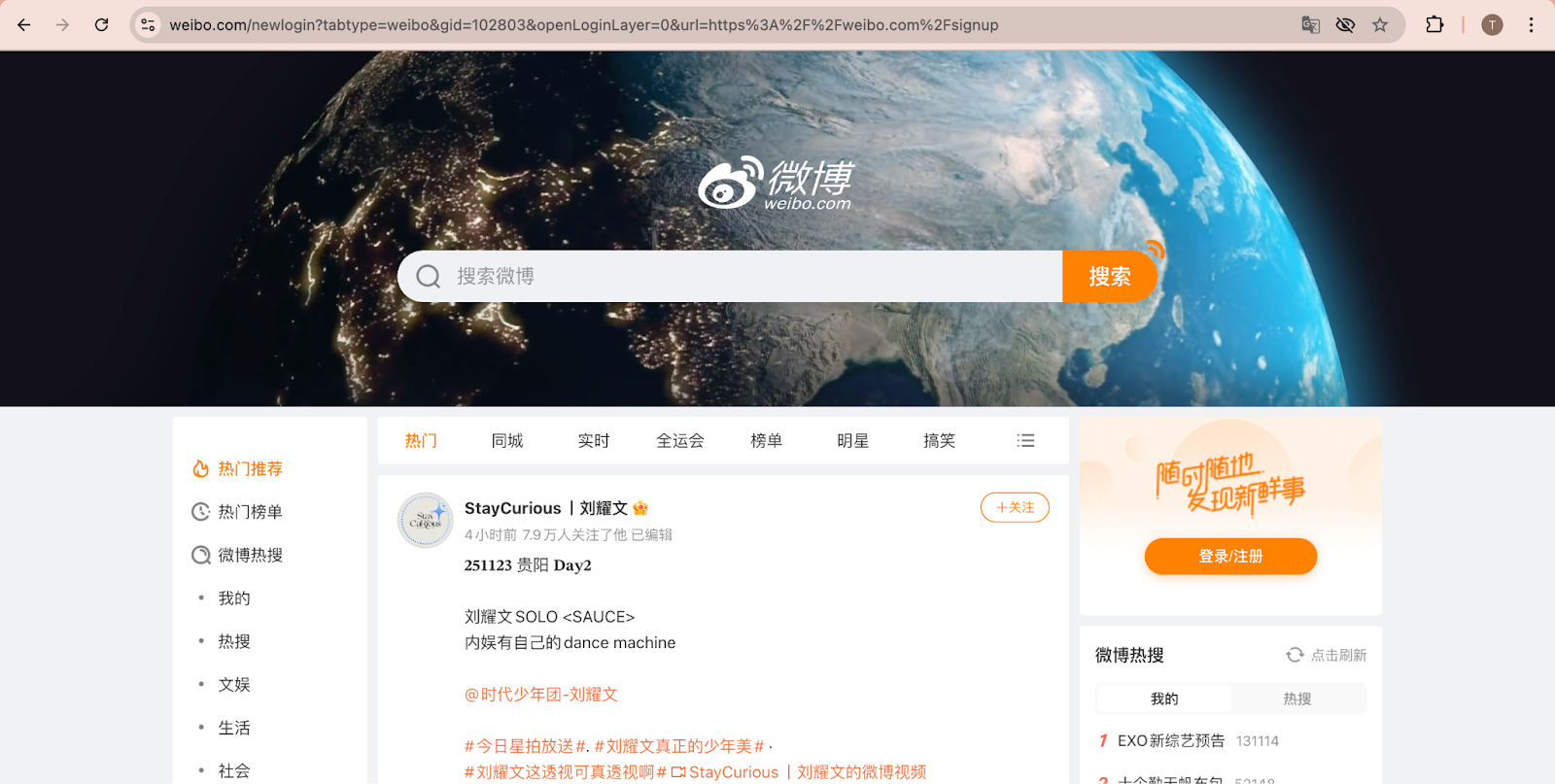Select 生活 in the sidebar

[x=234, y=728]
